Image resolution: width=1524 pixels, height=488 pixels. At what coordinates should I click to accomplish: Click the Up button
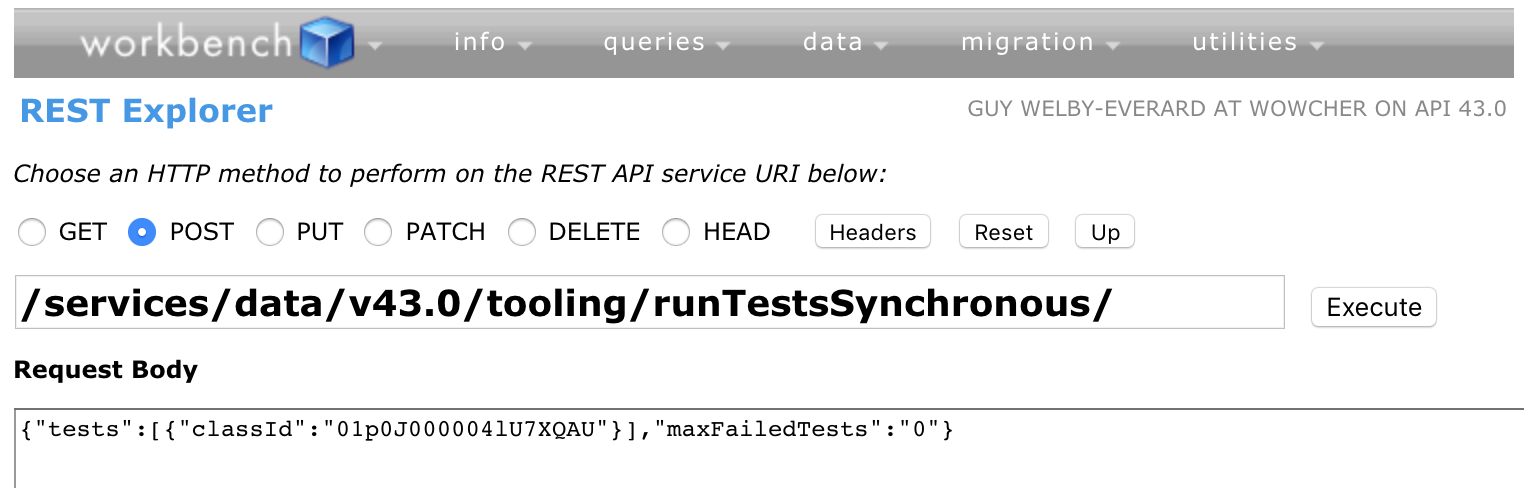coord(1104,232)
